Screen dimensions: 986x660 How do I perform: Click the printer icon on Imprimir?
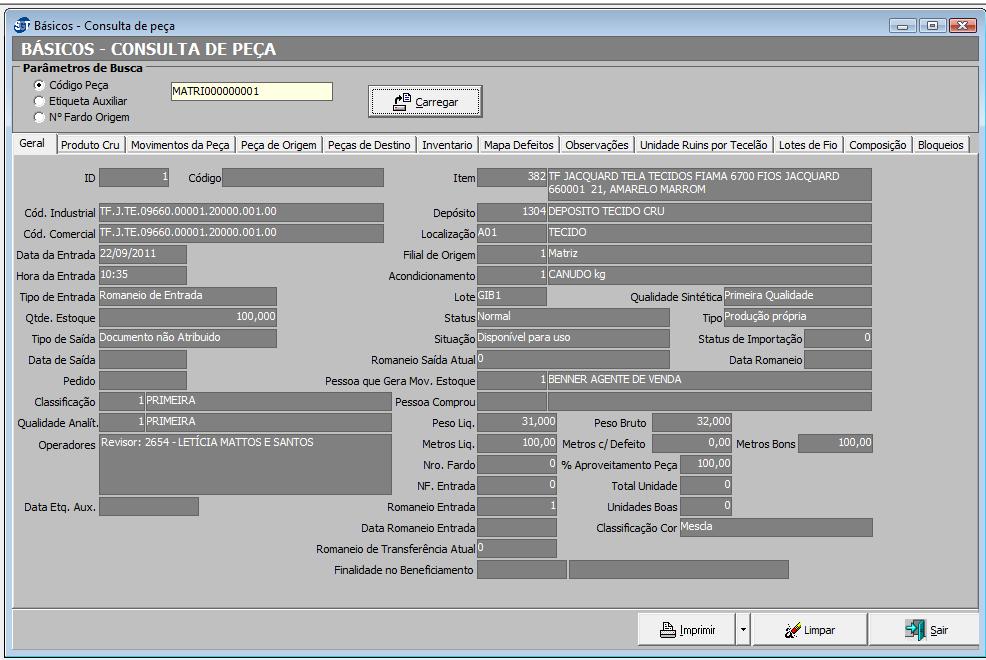pos(668,630)
